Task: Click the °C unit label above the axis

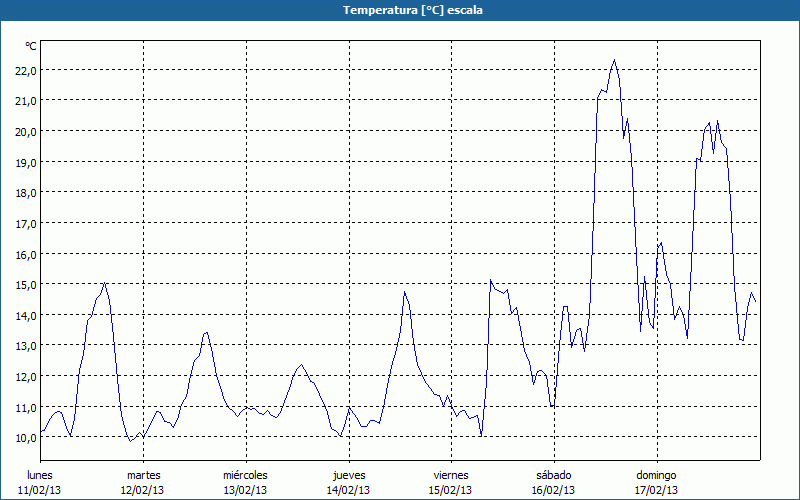Action: click(x=31, y=46)
